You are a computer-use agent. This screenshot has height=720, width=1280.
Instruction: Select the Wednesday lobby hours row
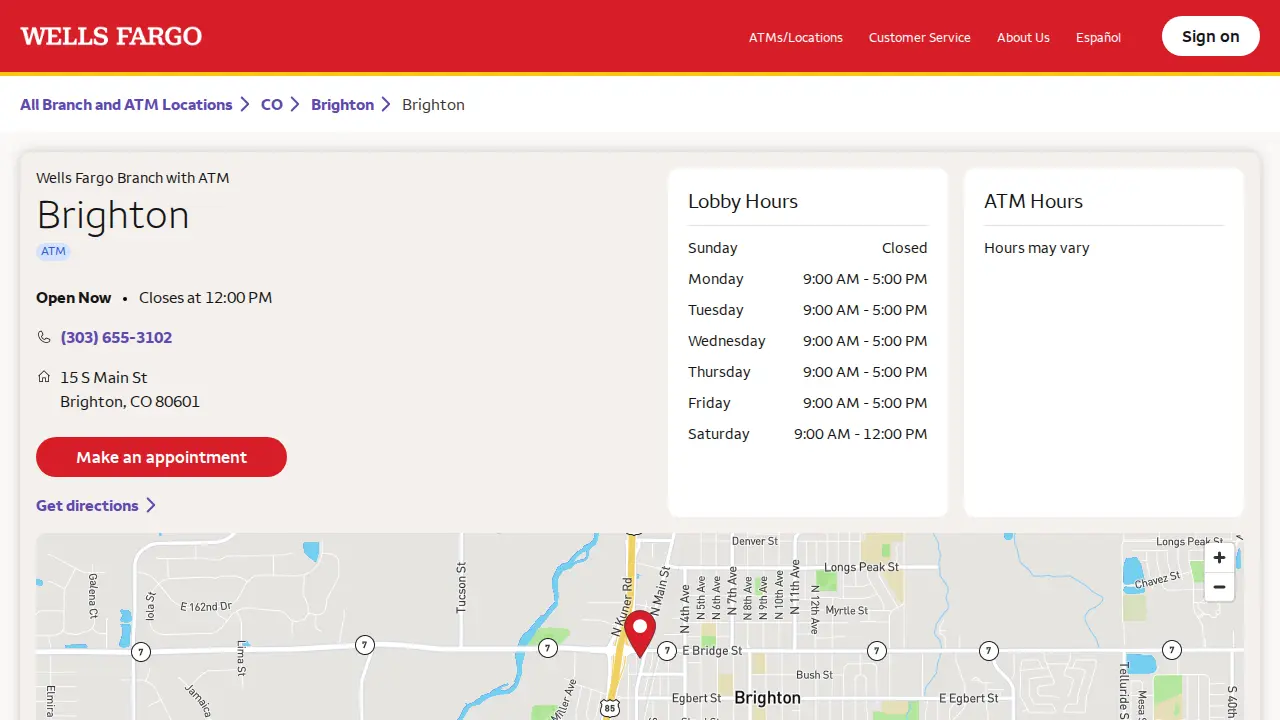808,341
